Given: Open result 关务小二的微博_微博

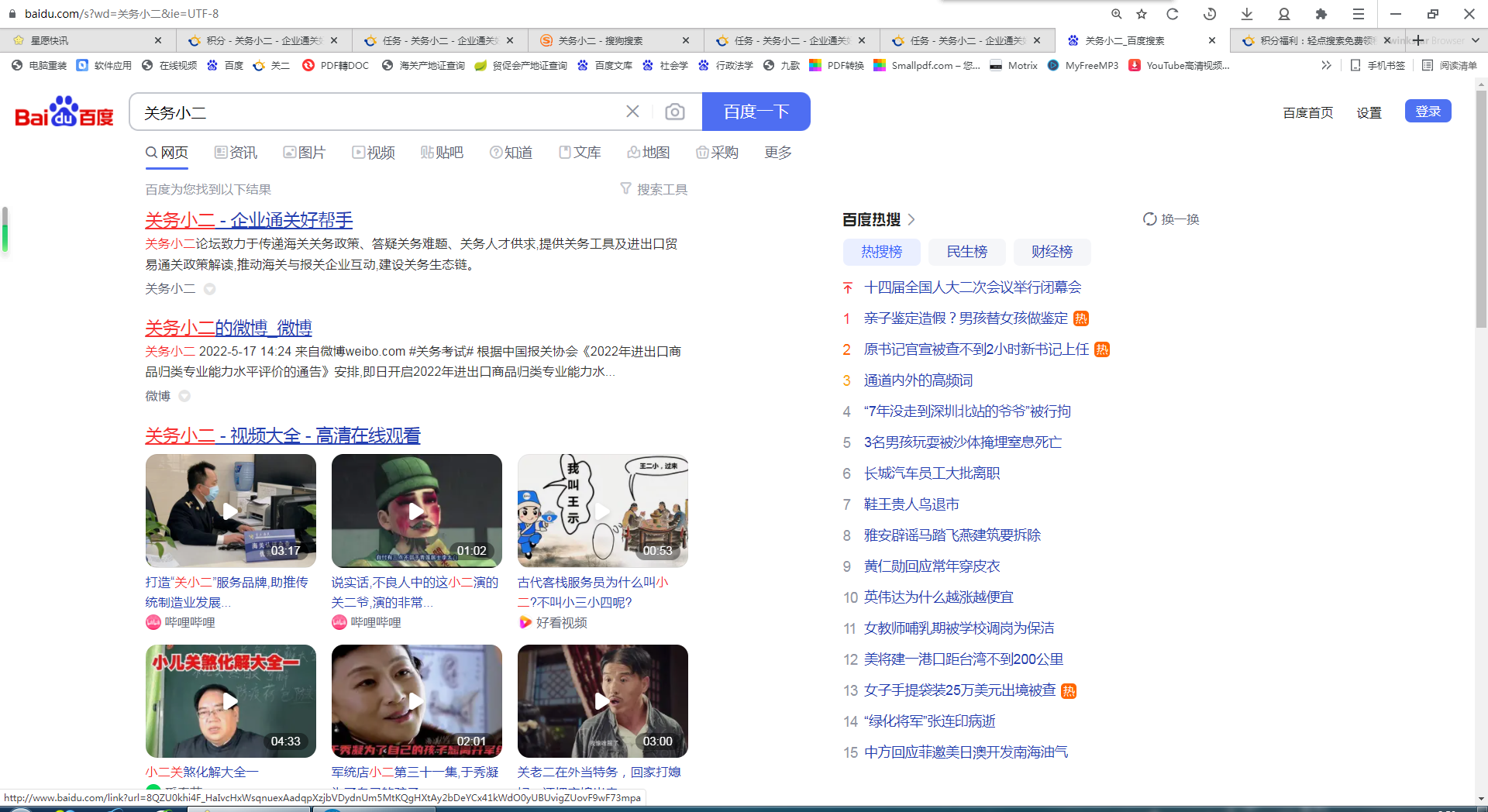Looking at the screenshot, I should point(229,328).
